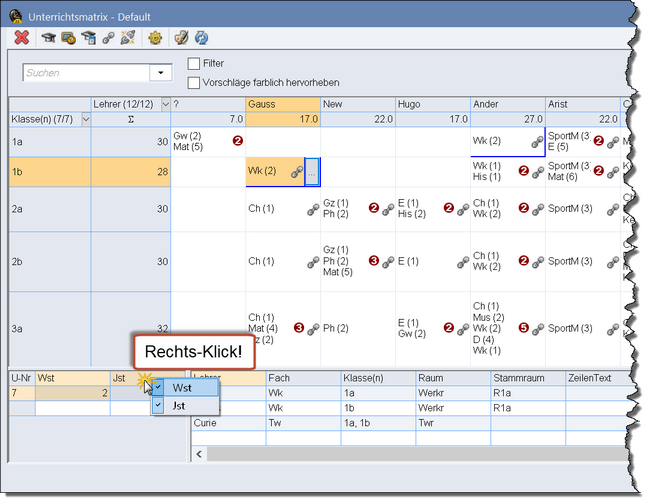Screen dimensions: 652x502
Task: Click the Raum column header
Action: tap(453, 378)
